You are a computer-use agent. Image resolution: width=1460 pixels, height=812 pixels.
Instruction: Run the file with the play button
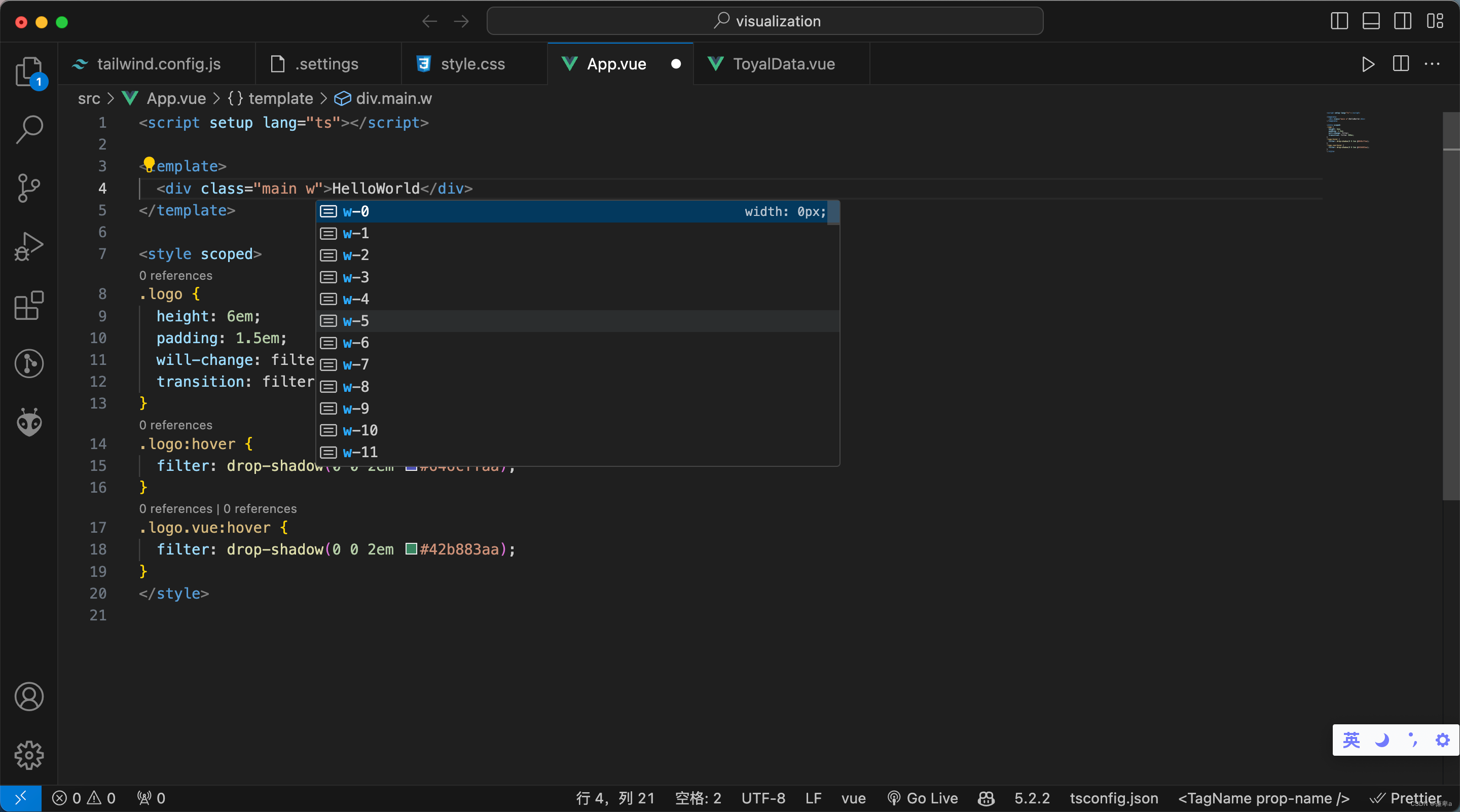pos(1368,64)
